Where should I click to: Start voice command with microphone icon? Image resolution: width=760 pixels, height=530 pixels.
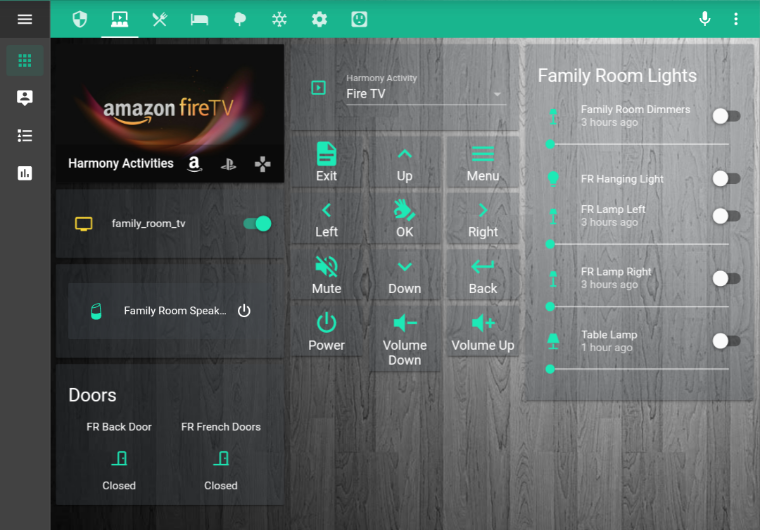click(x=705, y=19)
